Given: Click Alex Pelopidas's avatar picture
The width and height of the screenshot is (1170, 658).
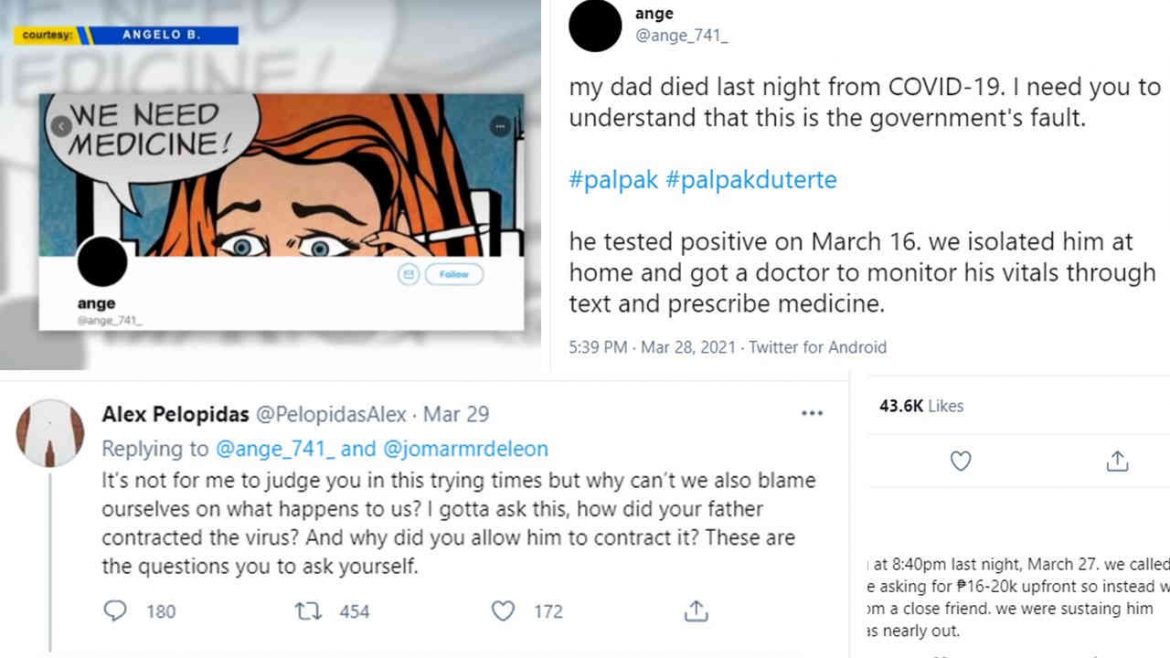Looking at the screenshot, I should (x=50, y=433).
